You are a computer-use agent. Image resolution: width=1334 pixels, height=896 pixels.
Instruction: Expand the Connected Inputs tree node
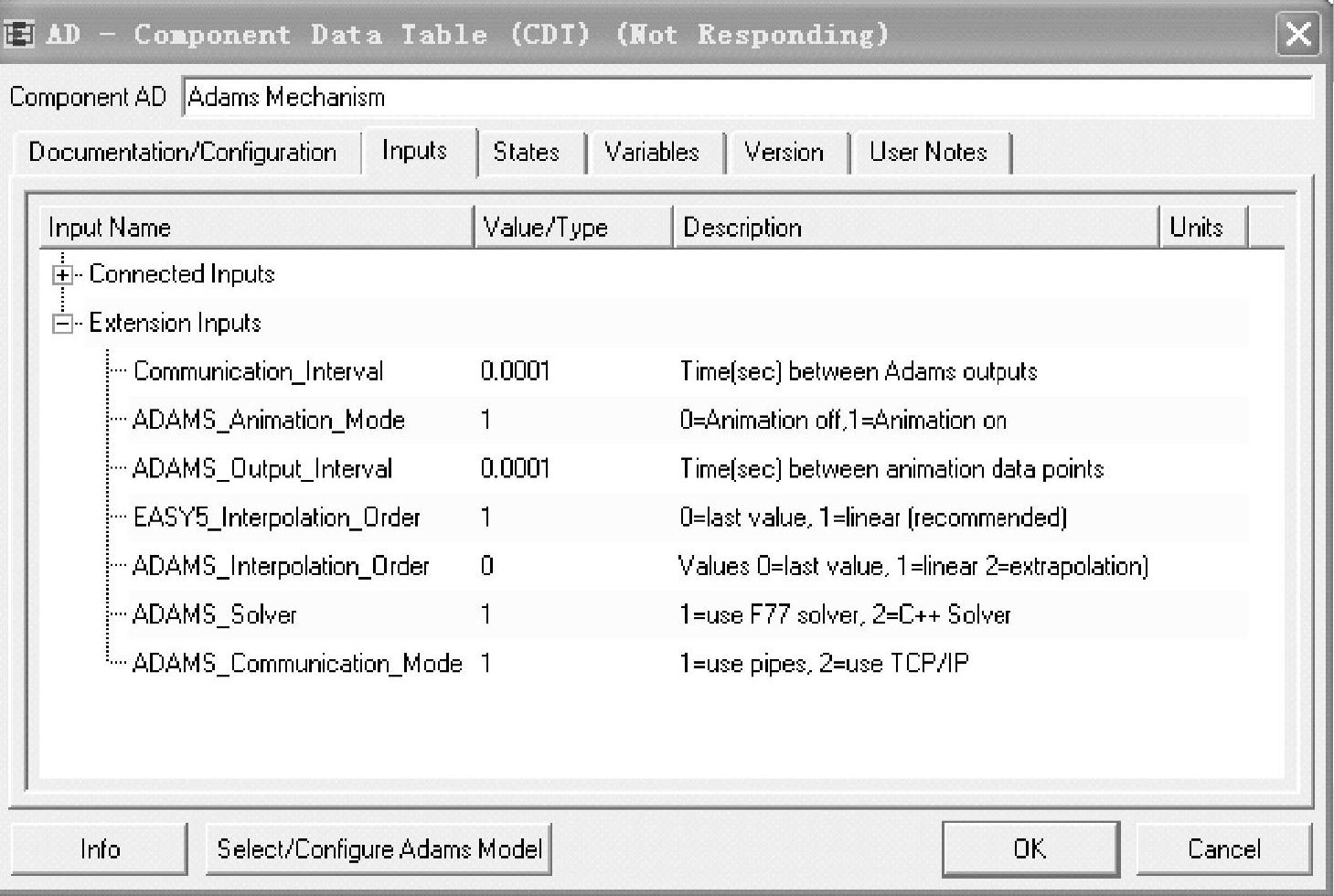tap(62, 274)
